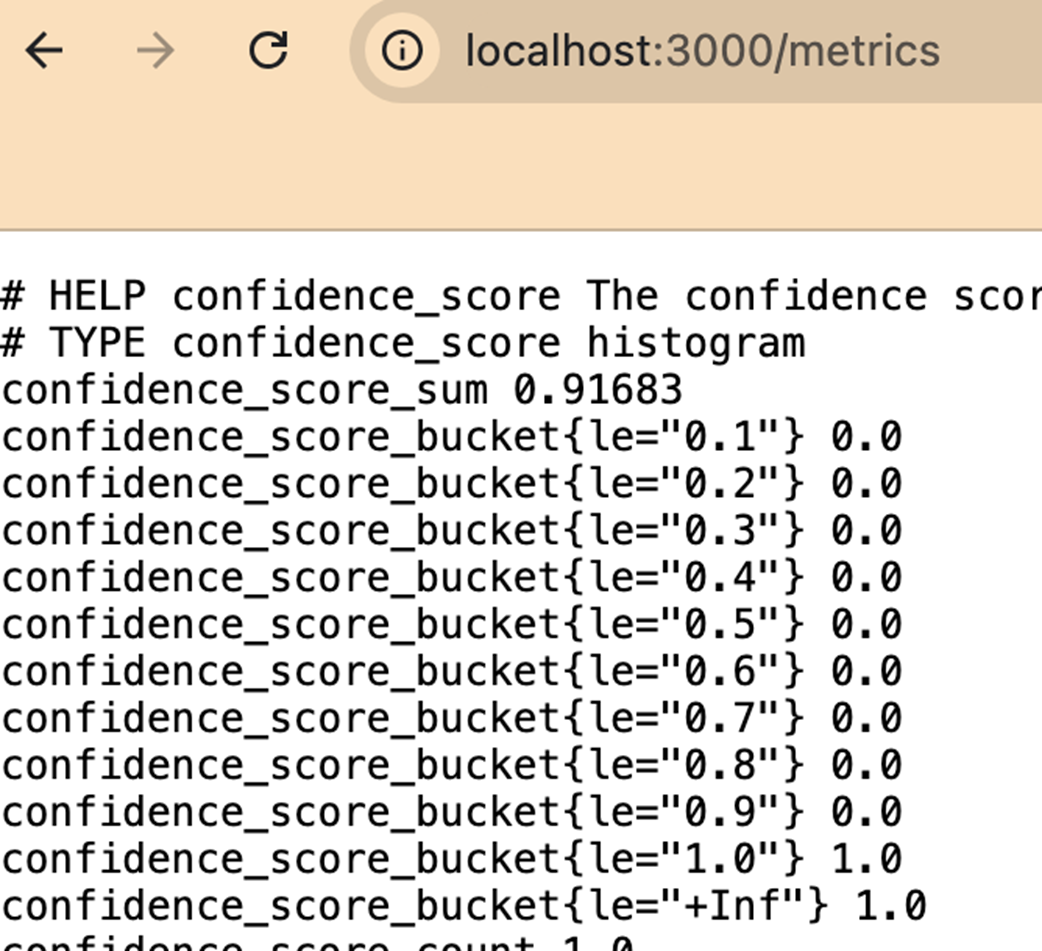The image size is (1042, 951).
Task: Click the bucket line with le="0.9"
Action: tap(451, 812)
